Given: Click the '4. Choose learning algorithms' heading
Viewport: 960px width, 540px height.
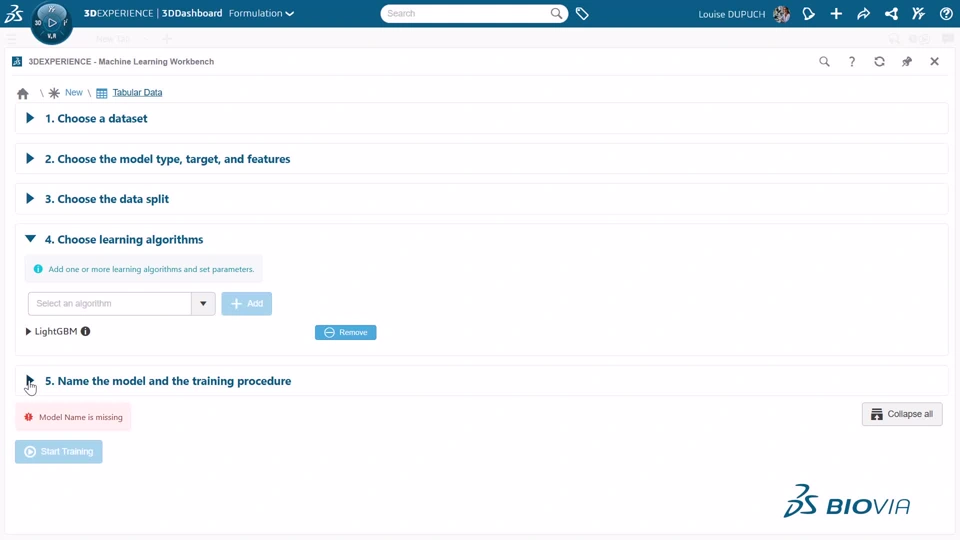Looking at the screenshot, I should pyautogui.click(x=124, y=239).
